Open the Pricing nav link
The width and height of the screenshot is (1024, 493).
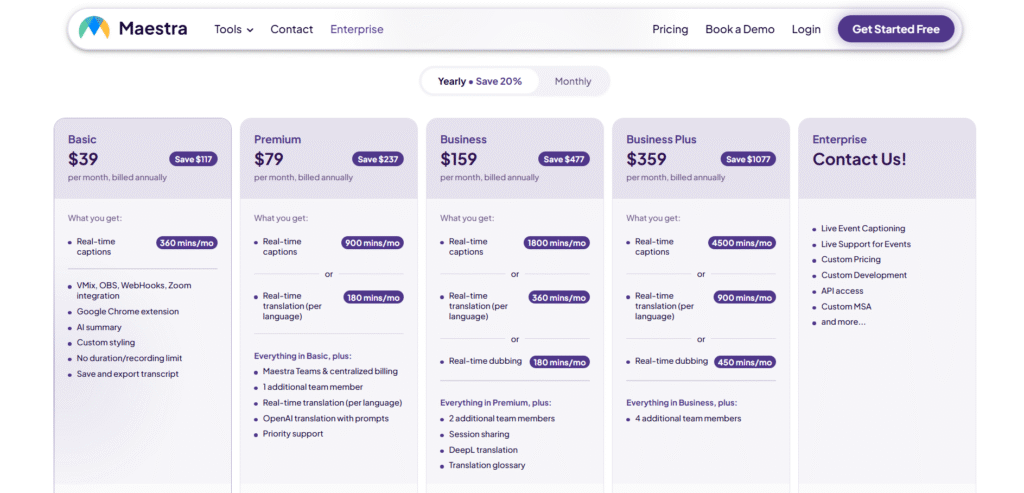670,29
